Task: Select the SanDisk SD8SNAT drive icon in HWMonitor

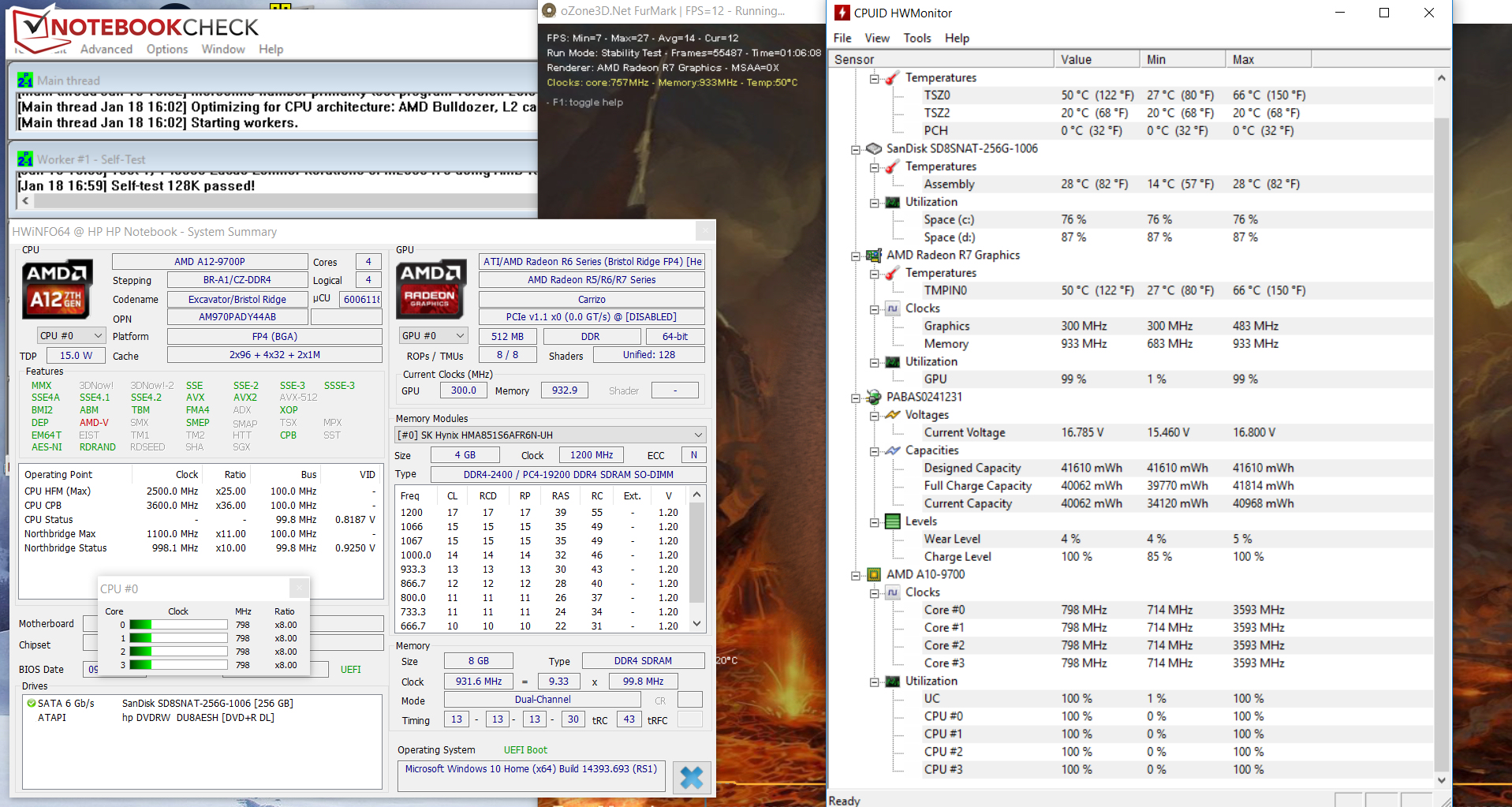Action: (874, 148)
